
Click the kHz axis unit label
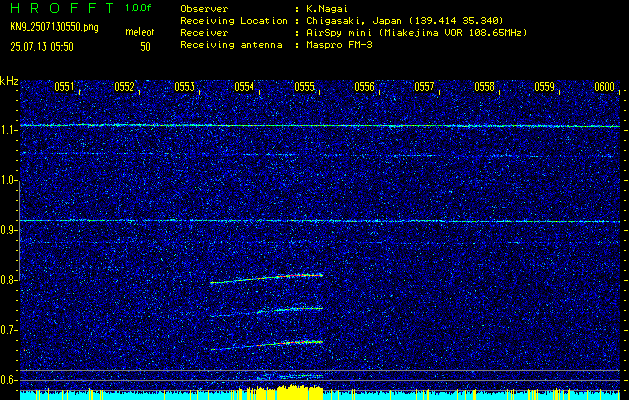9,81
